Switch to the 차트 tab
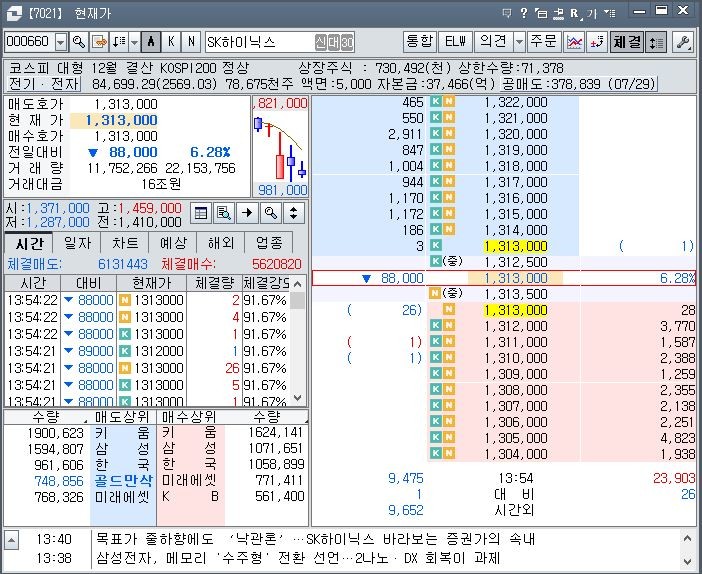 125,243
